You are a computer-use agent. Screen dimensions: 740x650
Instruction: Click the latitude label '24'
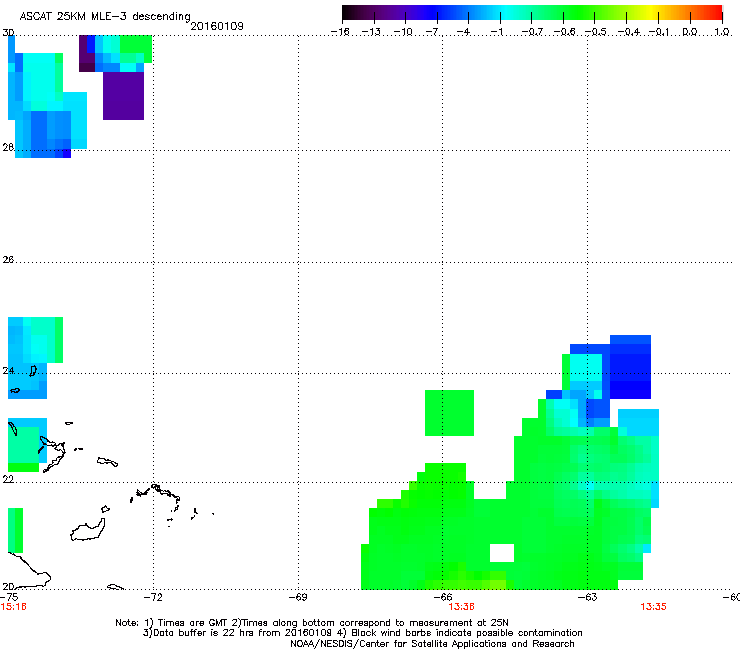8,371
